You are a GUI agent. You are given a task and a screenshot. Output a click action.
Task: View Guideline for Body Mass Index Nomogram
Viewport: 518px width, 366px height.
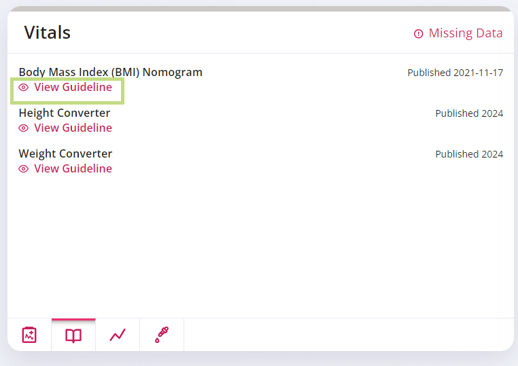(66, 87)
